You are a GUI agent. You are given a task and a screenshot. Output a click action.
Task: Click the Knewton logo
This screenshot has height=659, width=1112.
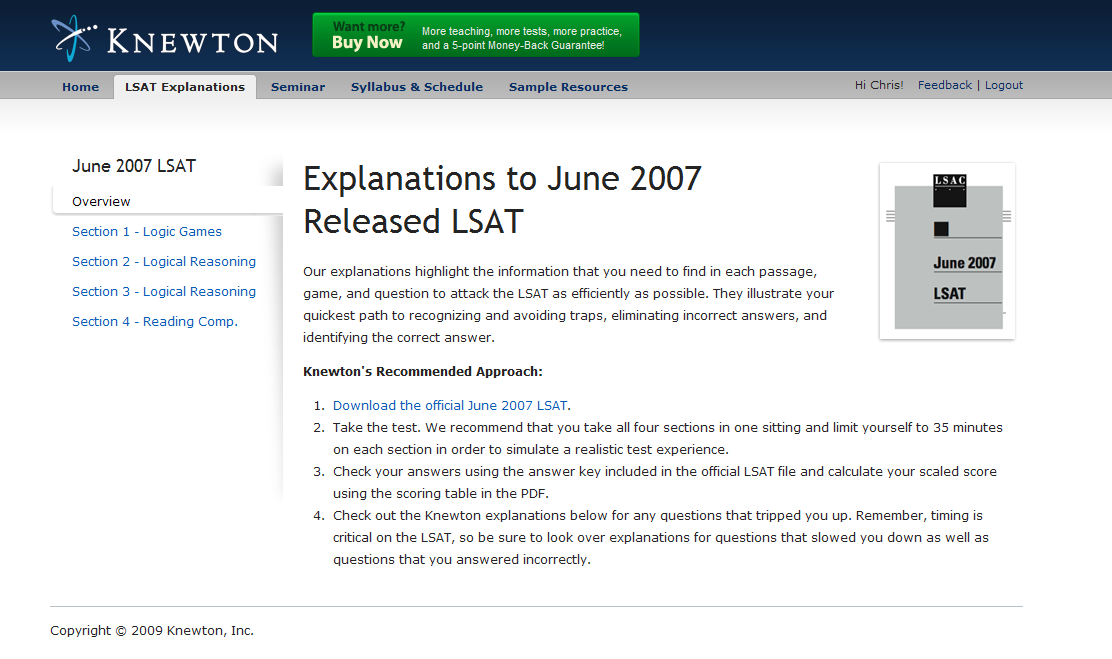165,38
